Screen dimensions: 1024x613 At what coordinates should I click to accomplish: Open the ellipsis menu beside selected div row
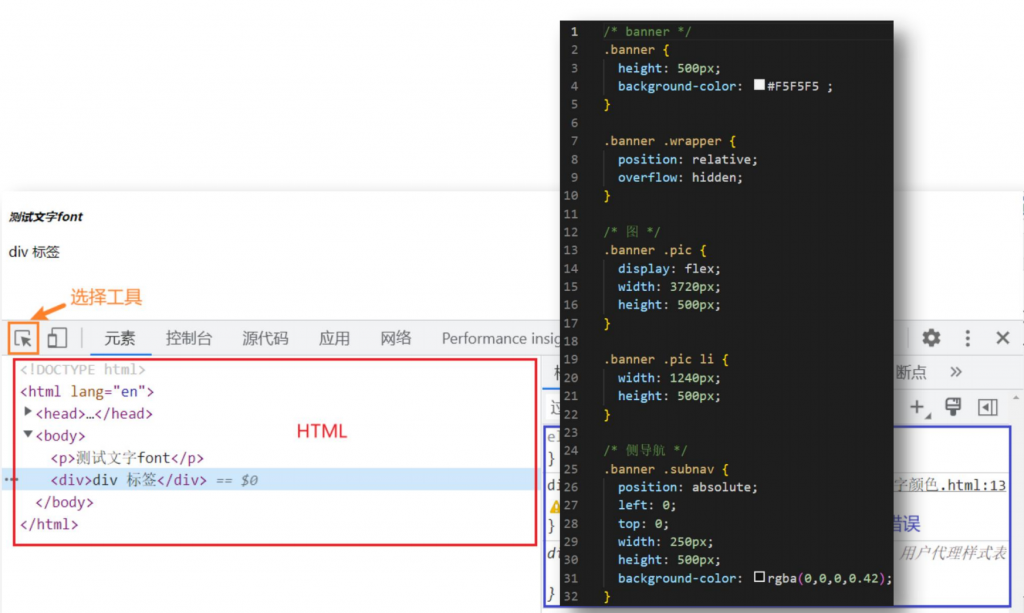pyautogui.click(x=11, y=480)
